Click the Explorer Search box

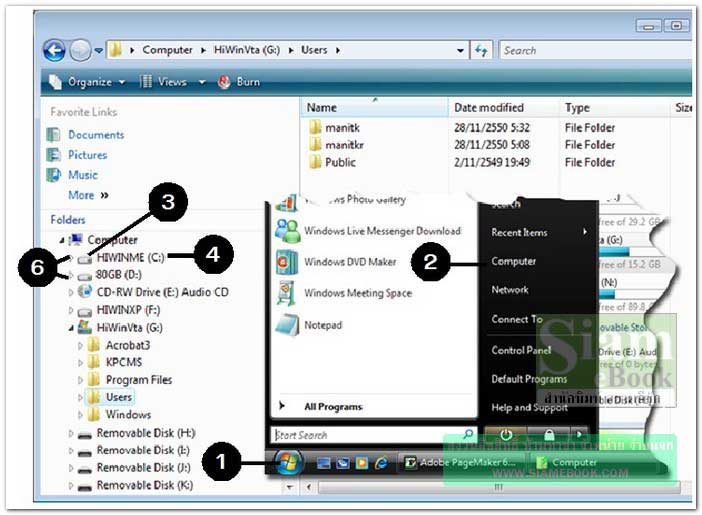pyautogui.click(x=595, y=50)
